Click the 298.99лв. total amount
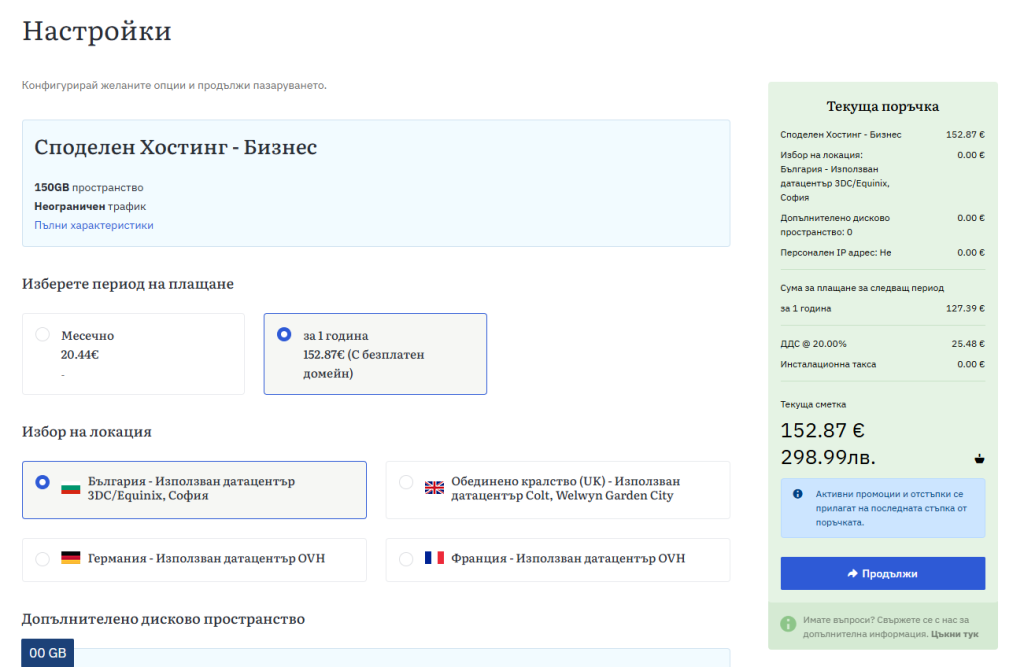This screenshot has width=1024, height=667. point(834,458)
